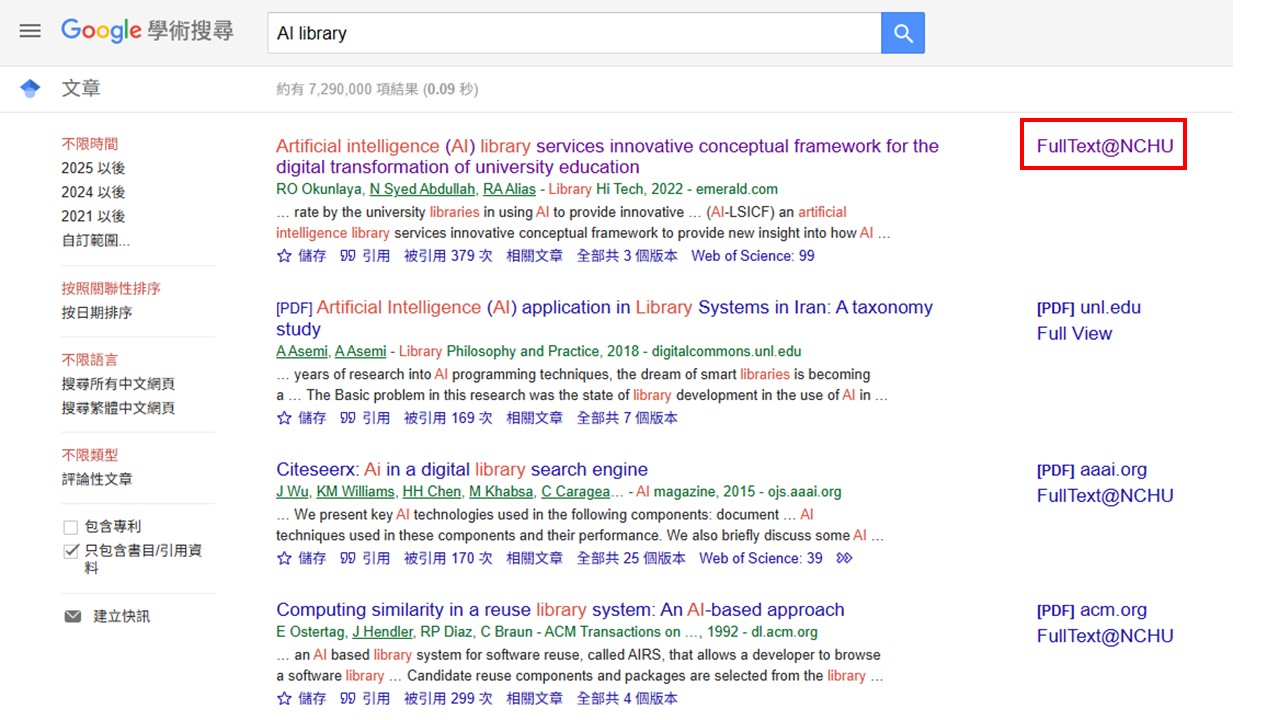This screenshot has width=1280, height=720.
Task: Open FullText@NCHU under the aaai.org link
Action: (x=1105, y=496)
